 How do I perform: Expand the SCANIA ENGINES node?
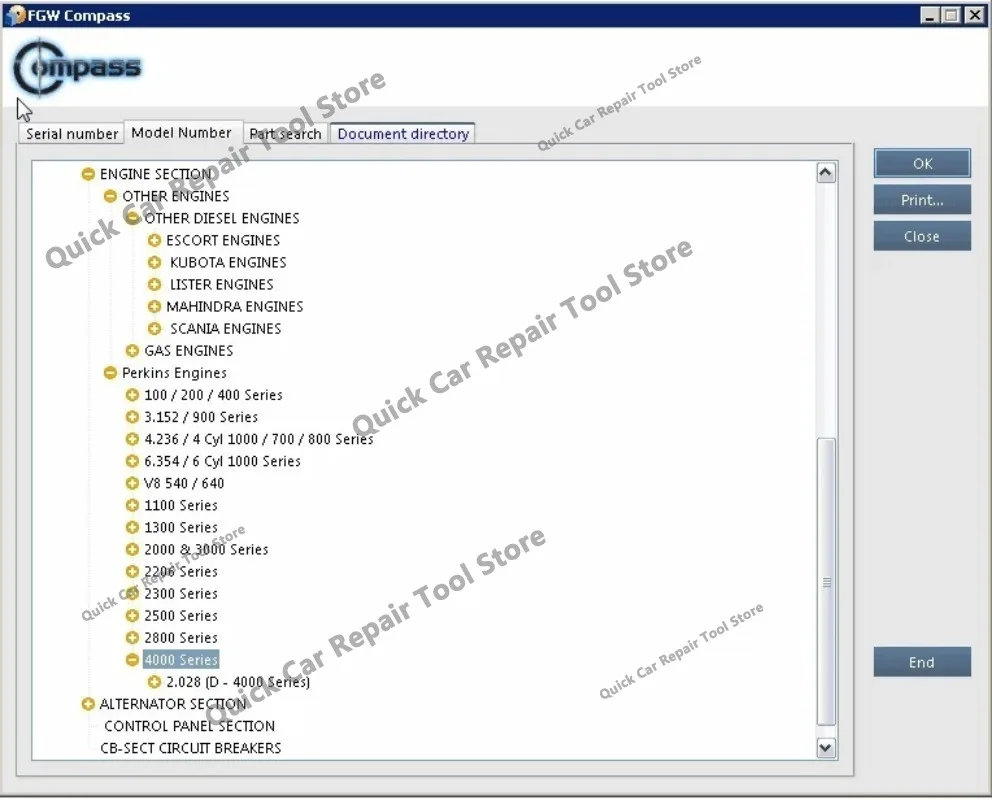coord(154,329)
